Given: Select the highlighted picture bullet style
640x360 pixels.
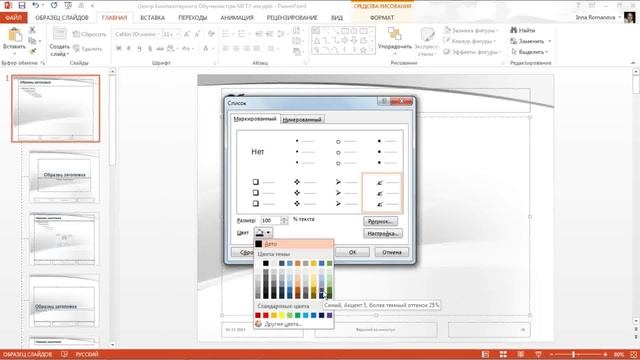Looking at the screenshot, I should (x=382, y=193).
